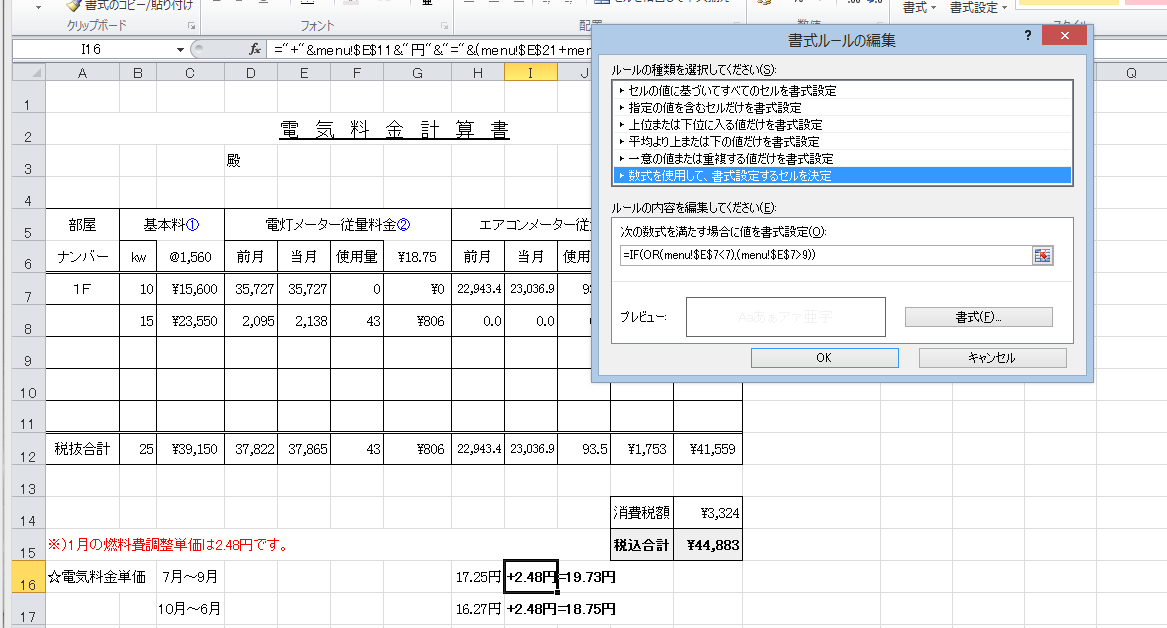Select rule type 一意の値または重複する値だけを書式設定
1167x628 pixels.
point(842,158)
